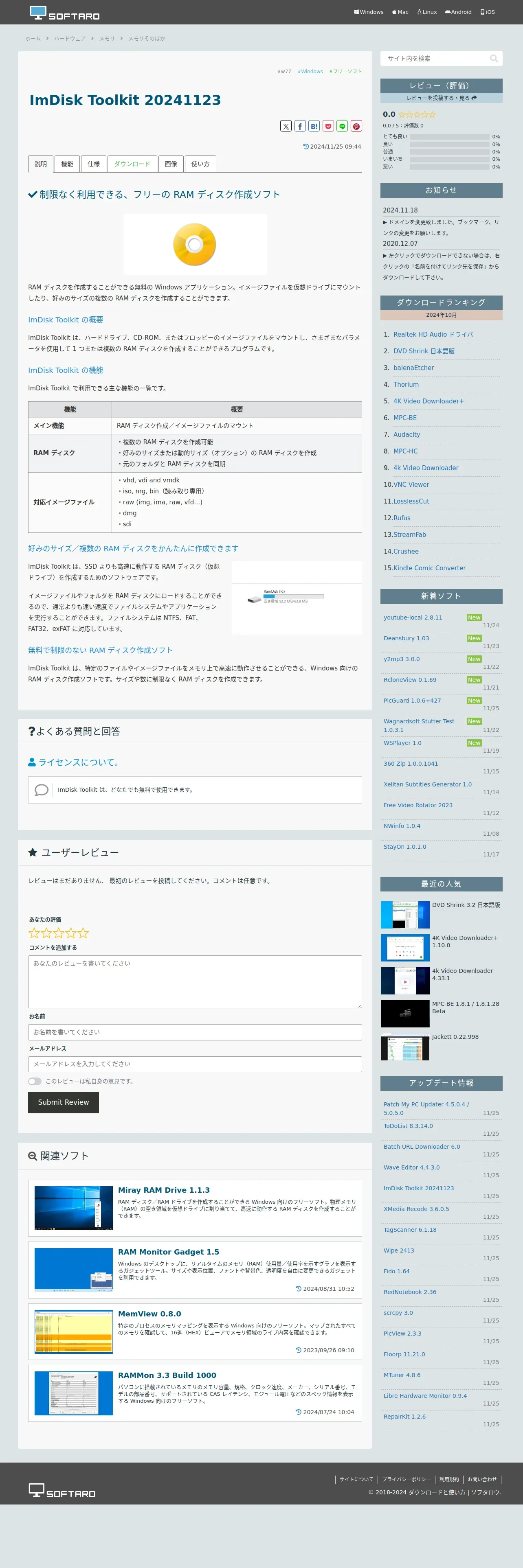Switch to the 画像 tab
523x1568 pixels.
point(171,164)
